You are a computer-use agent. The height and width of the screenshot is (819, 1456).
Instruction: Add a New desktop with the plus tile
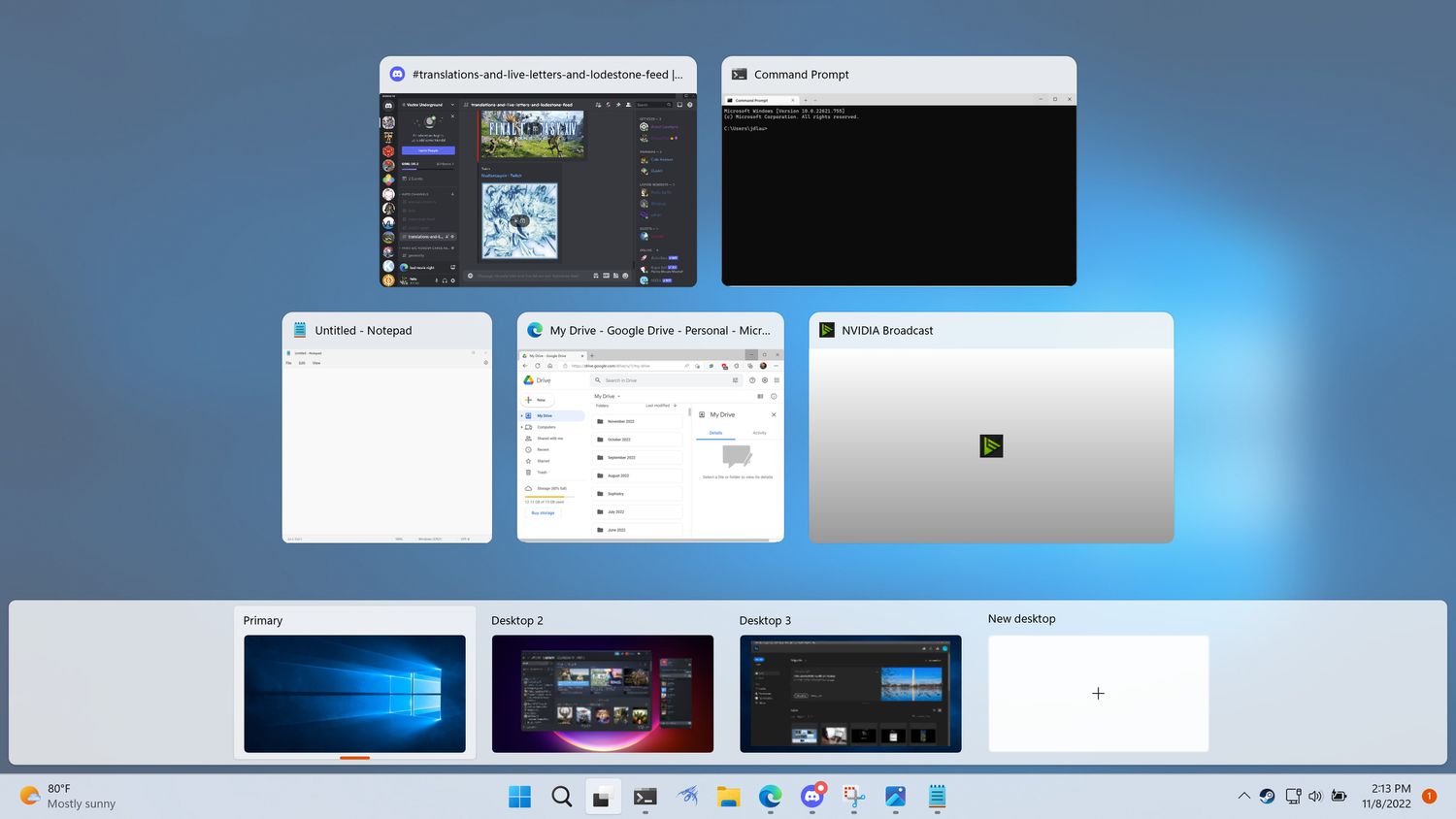(x=1098, y=693)
